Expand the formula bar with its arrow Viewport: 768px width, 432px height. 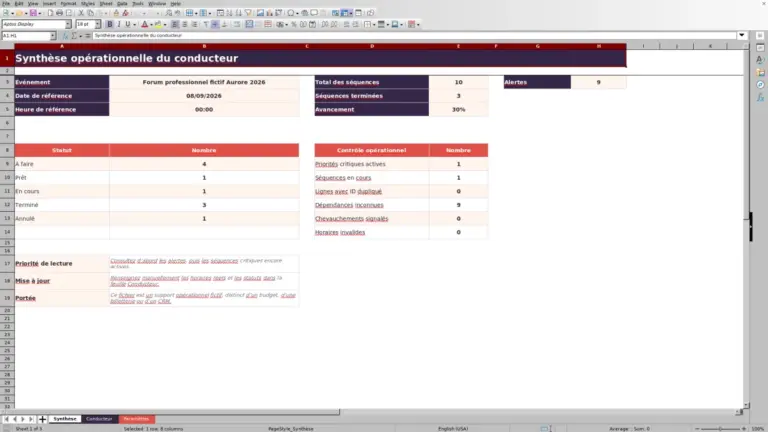click(x=742, y=35)
